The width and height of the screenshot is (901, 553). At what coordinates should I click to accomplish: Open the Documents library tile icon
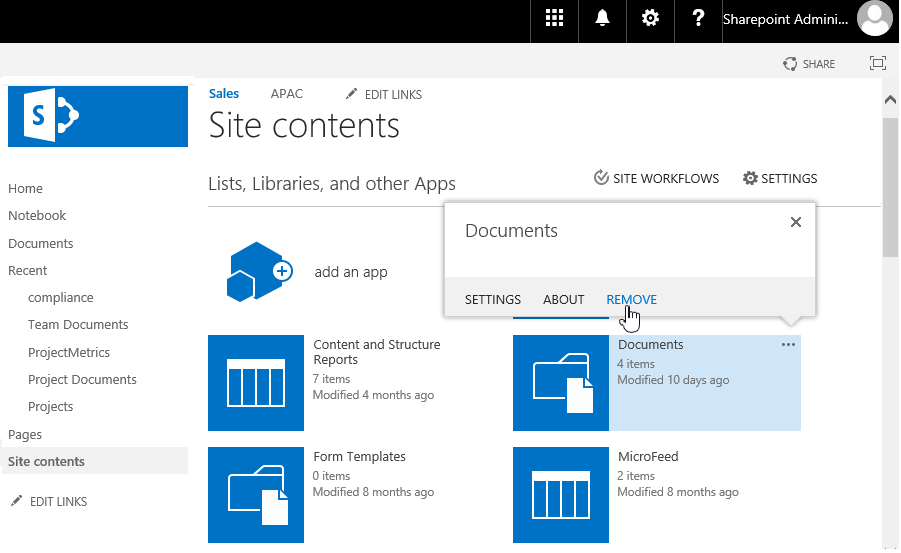561,383
